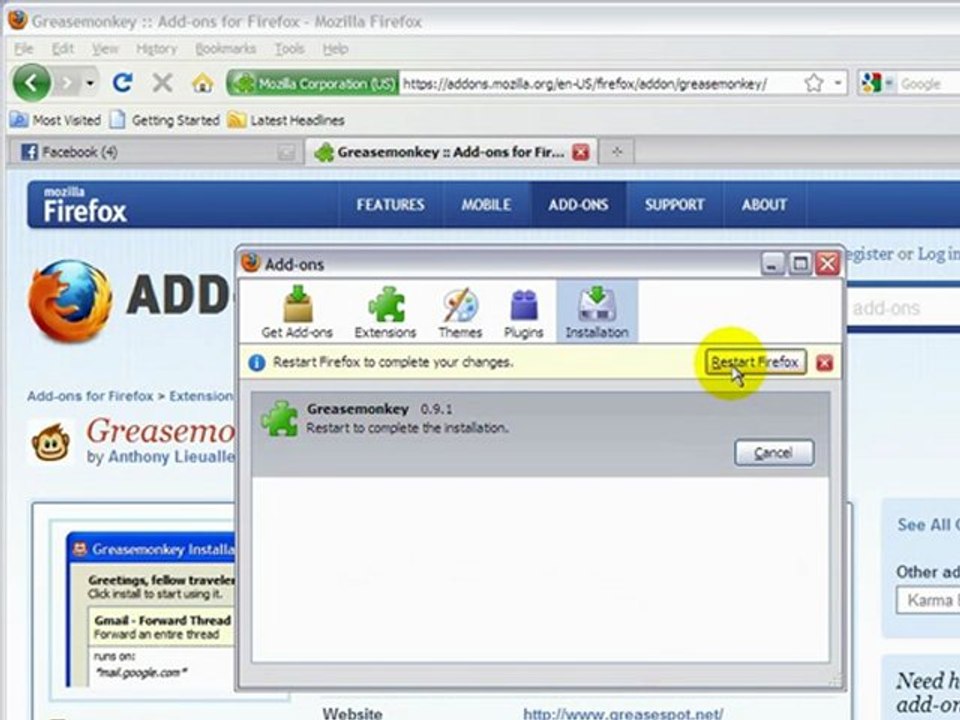This screenshot has width=960, height=720.
Task: Reload the current page
Action: 122,83
